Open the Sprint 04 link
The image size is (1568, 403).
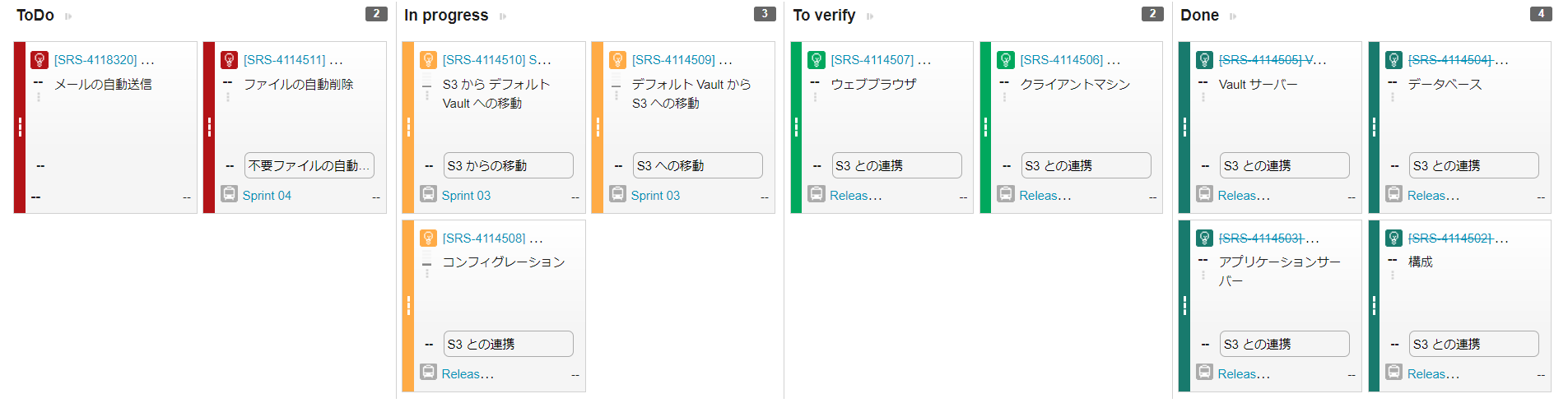pyautogui.click(x=267, y=196)
